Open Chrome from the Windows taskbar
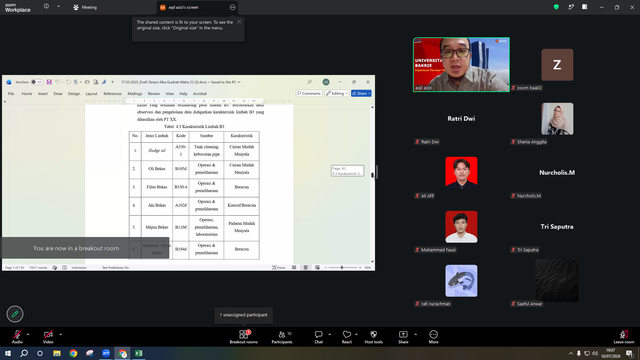This screenshot has height=360, width=640. (x=73, y=353)
